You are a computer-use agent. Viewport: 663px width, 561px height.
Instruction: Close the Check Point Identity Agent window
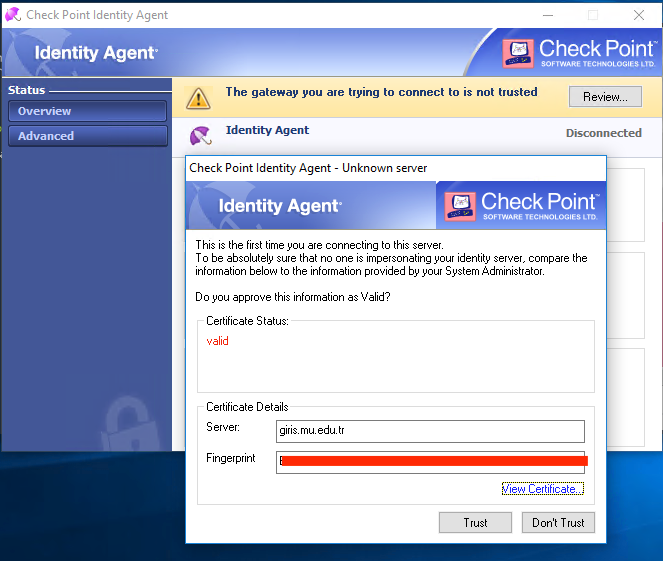point(639,15)
